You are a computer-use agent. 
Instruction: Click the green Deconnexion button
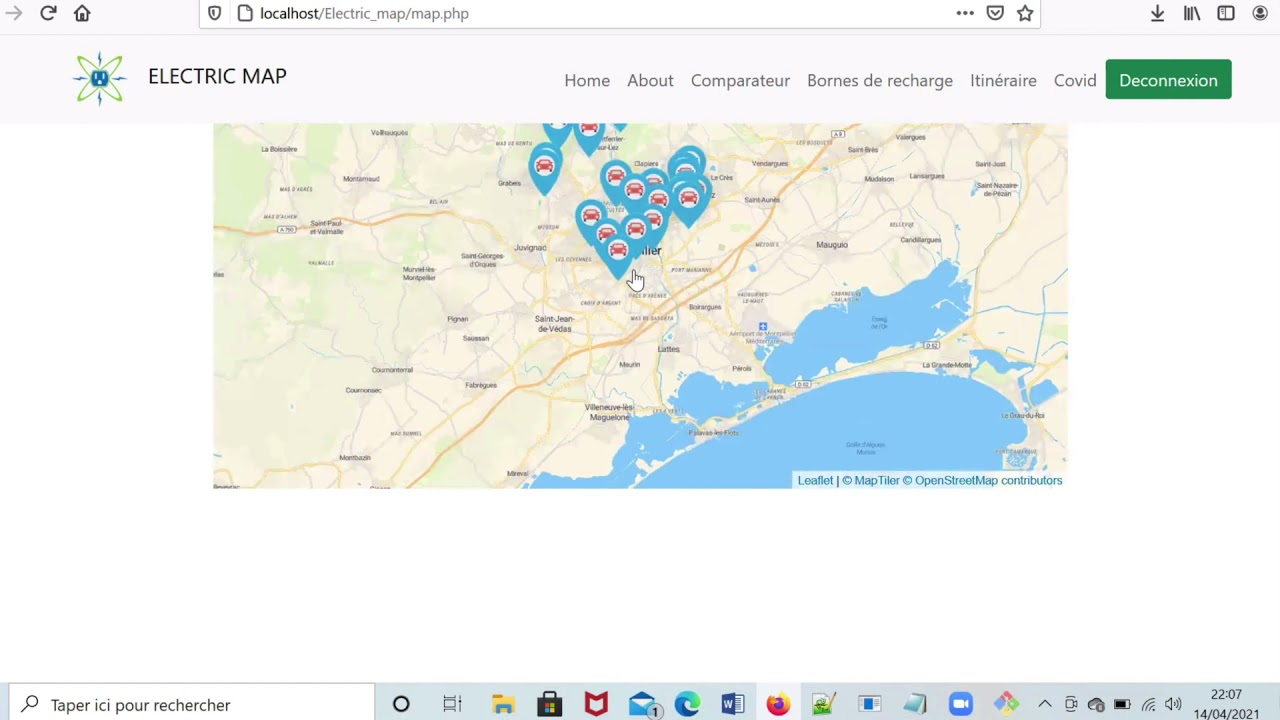coord(1168,80)
